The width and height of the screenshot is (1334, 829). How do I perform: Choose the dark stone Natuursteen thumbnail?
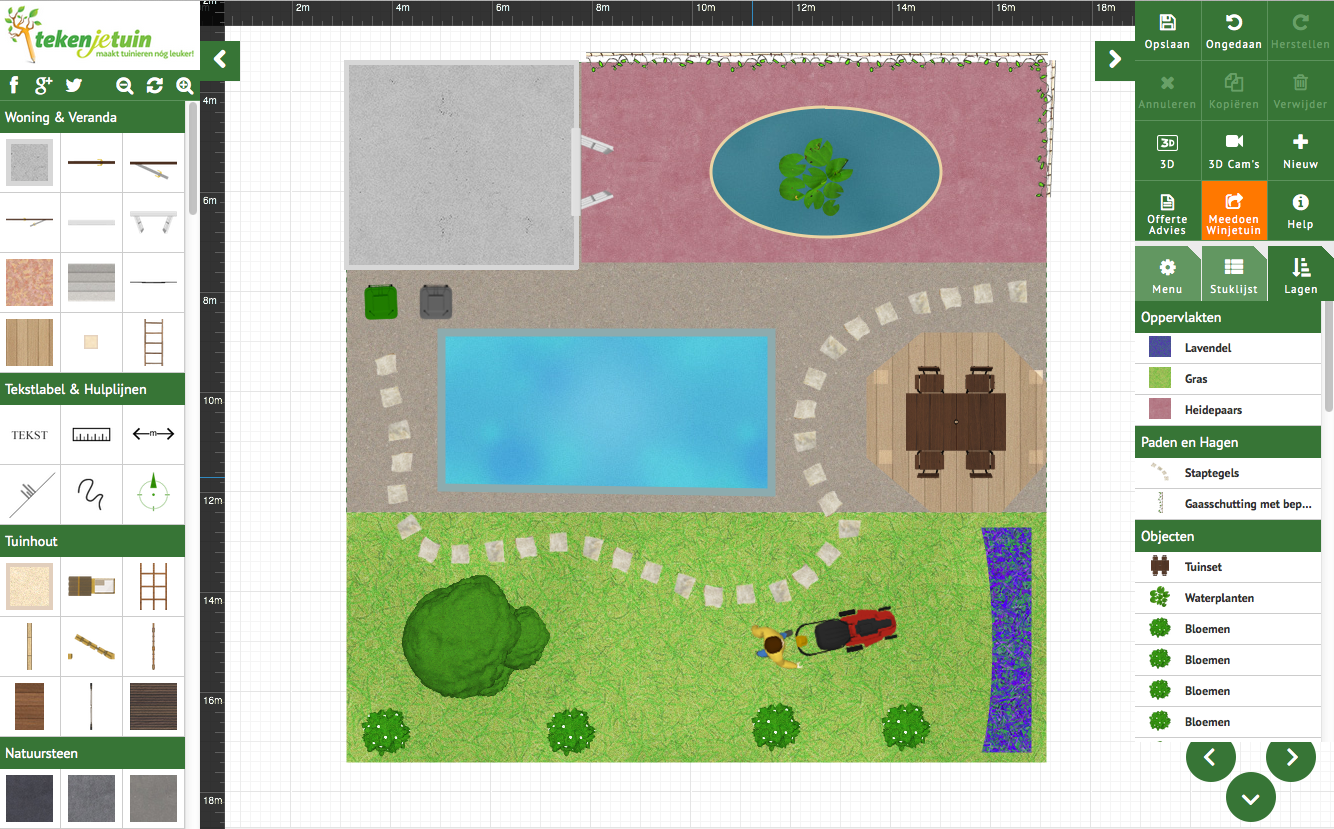[30, 797]
